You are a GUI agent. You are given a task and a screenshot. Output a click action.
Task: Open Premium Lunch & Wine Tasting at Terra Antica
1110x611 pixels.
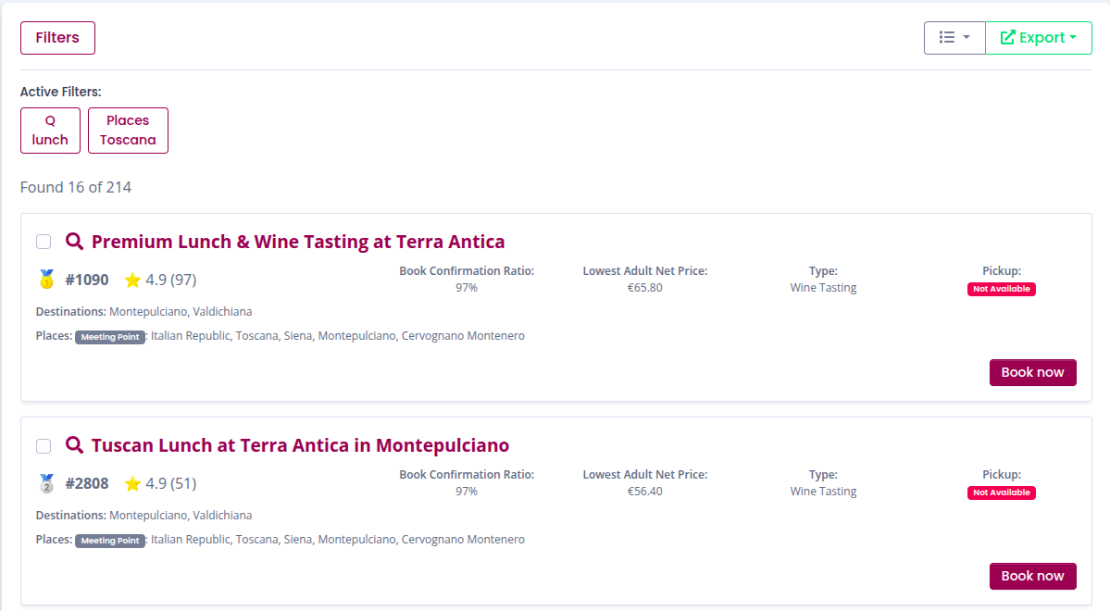point(298,242)
